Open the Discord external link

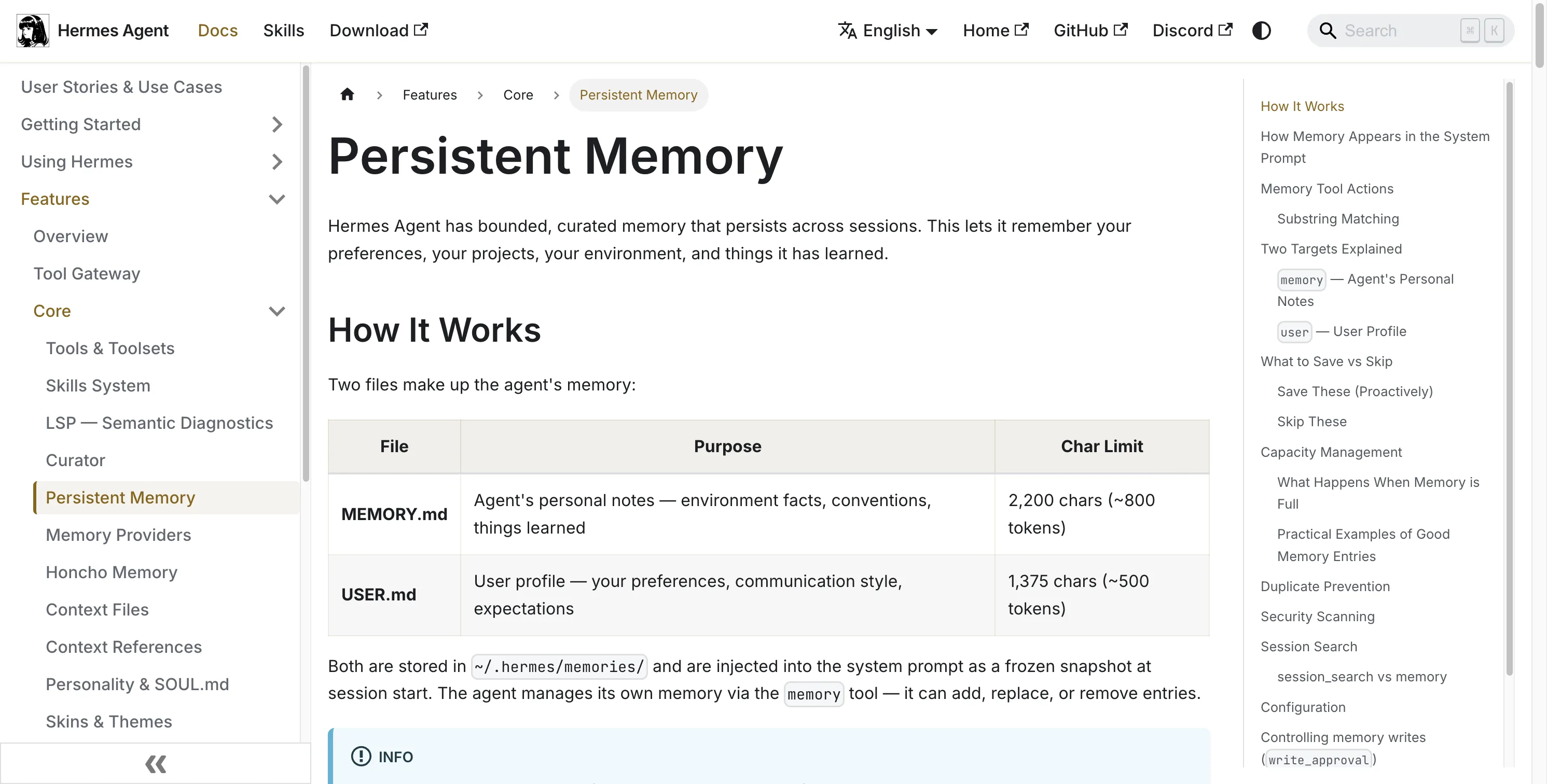point(1192,31)
